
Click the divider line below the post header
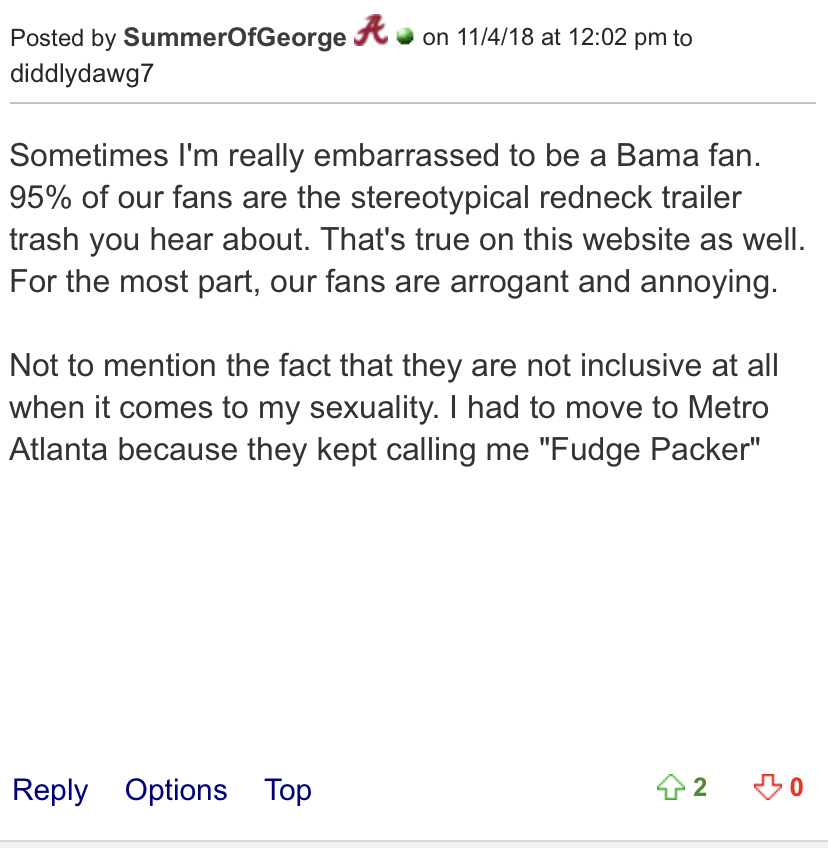[414, 103]
